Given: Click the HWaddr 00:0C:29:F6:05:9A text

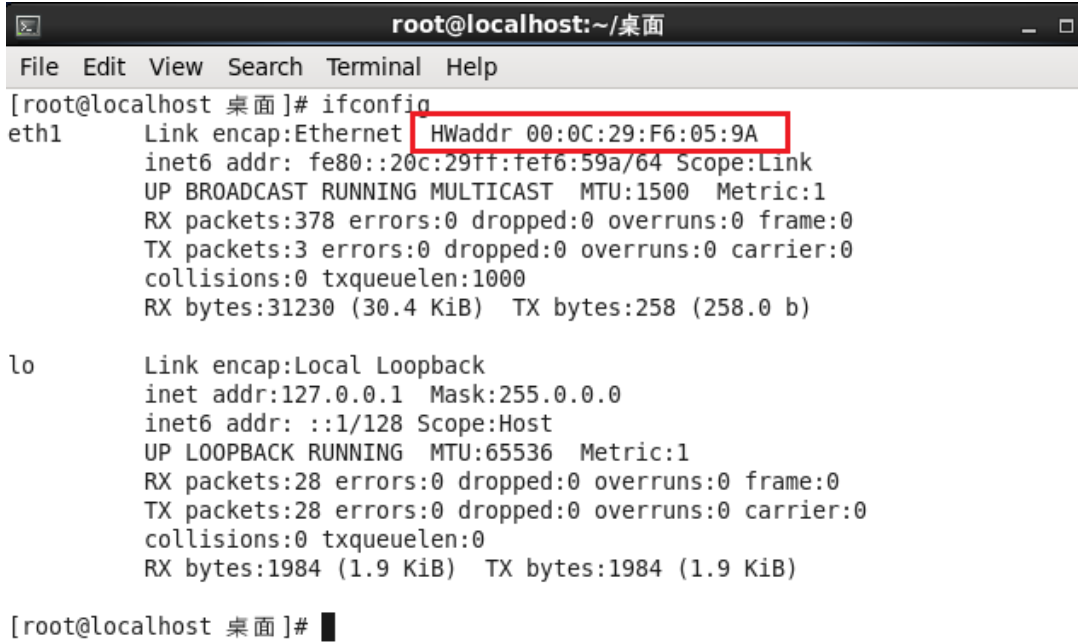Looking at the screenshot, I should tap(594, 133).
